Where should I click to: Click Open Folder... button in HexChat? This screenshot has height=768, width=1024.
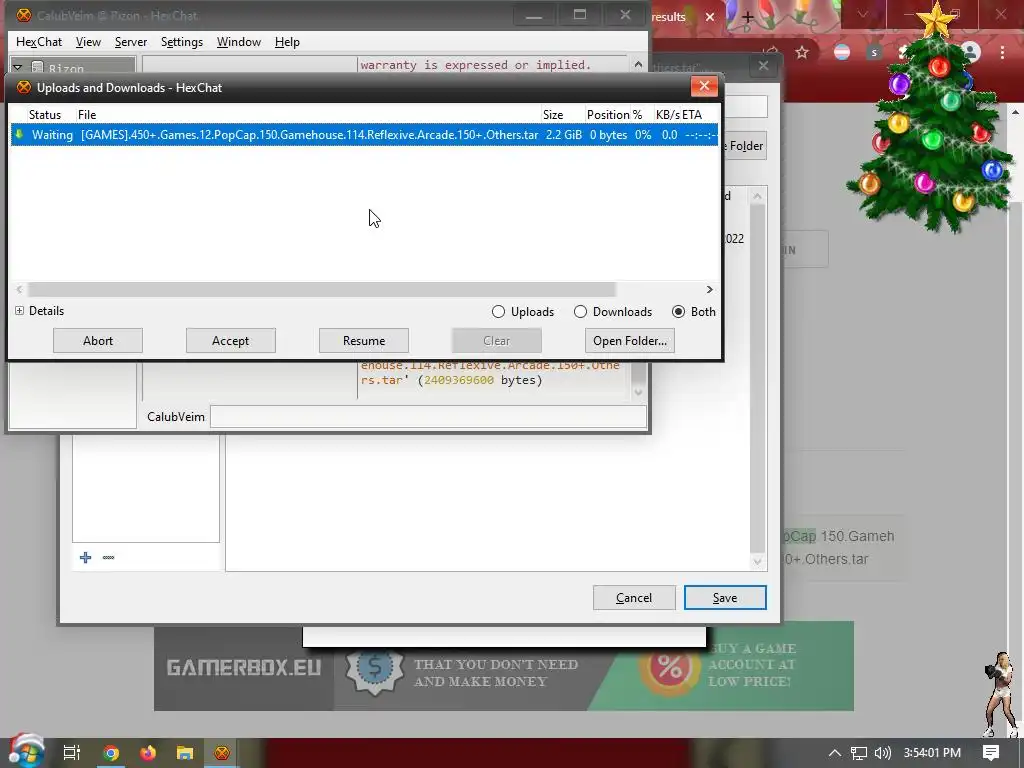(630, 340)
